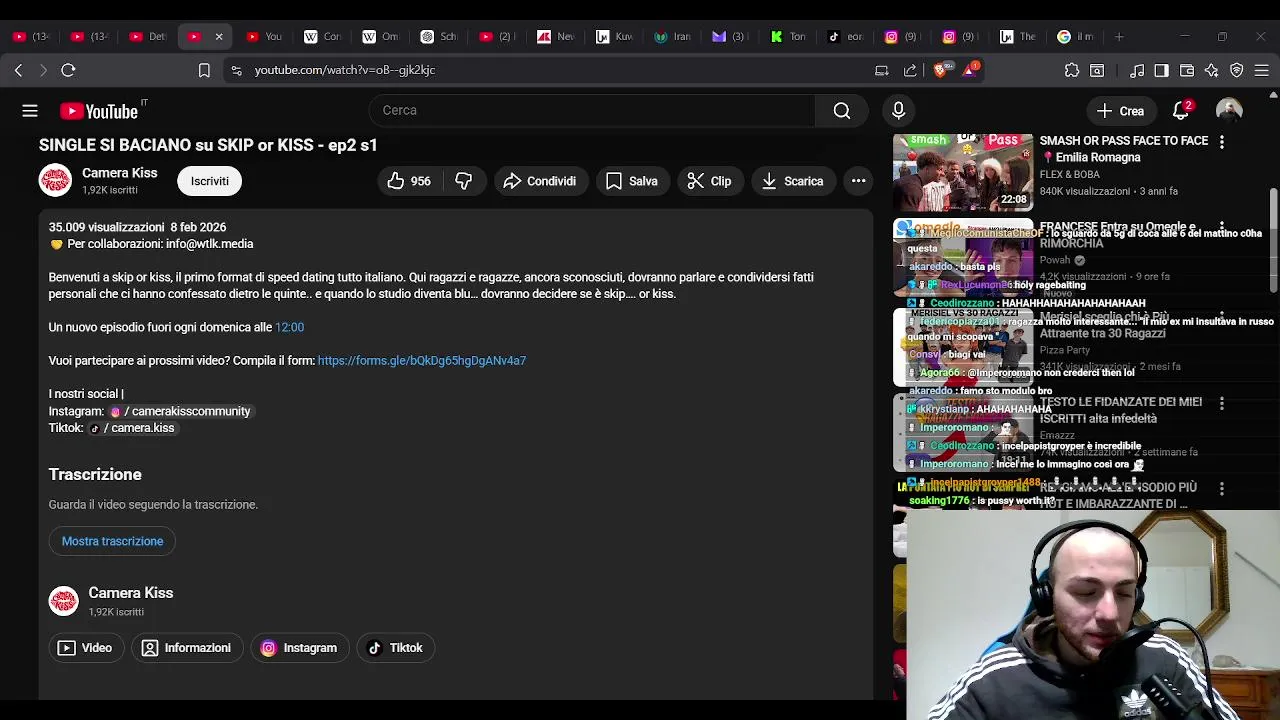Open the forms.gle participation link
Screen dimensions: 1280x720
coord(422,361)
